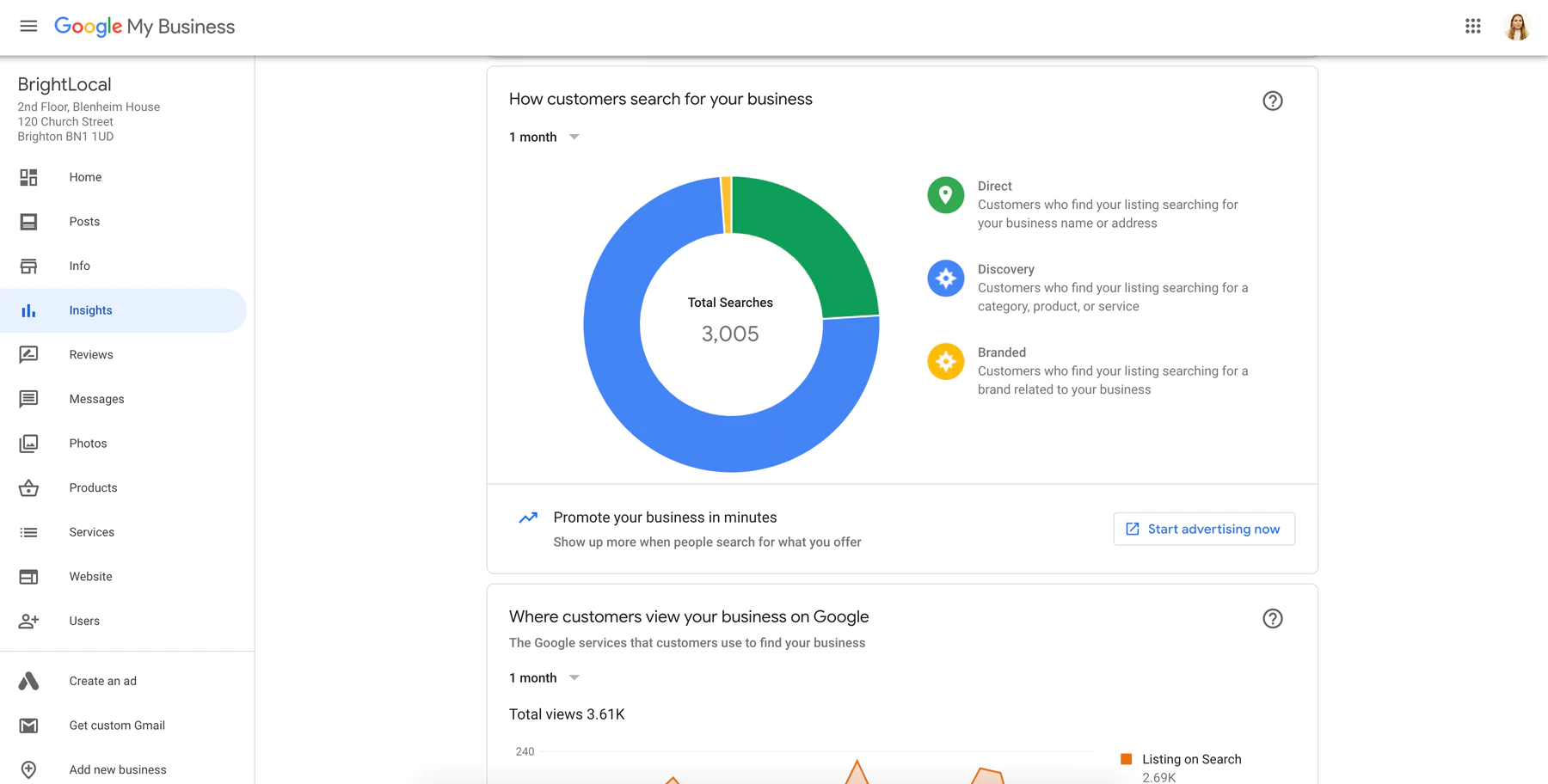Click the green Direct pin icon
1548x784 pixels.
tap(945, 195)
